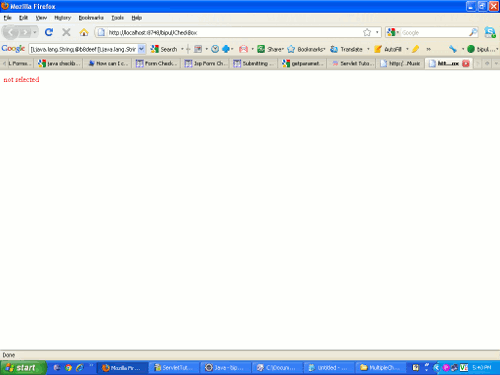
Task: Reload the page with the refresh icon
Action: click(x=49, y=32)
